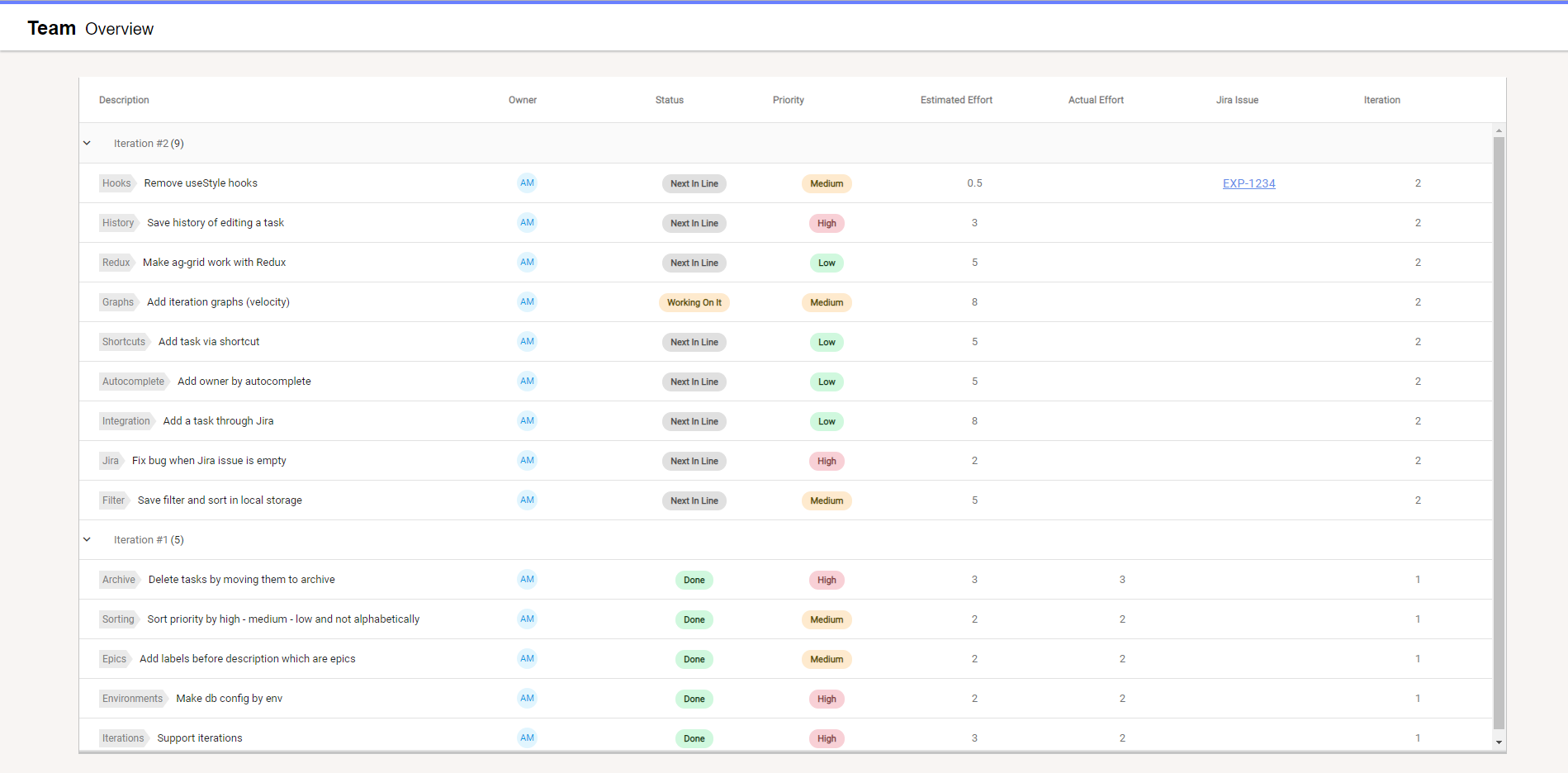This screenshot has width=1568, height=773.
Task: Click the 'Add iteration graphs (velocity)' description
Action: coord(218,302)
